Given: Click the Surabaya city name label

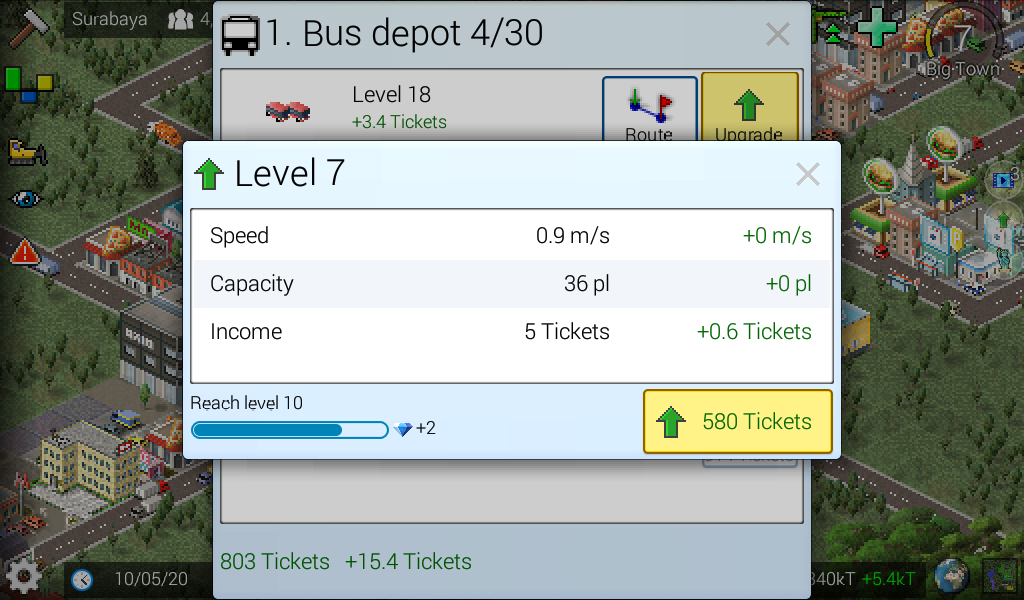Looking at the screenshot, I should point(109,20).
